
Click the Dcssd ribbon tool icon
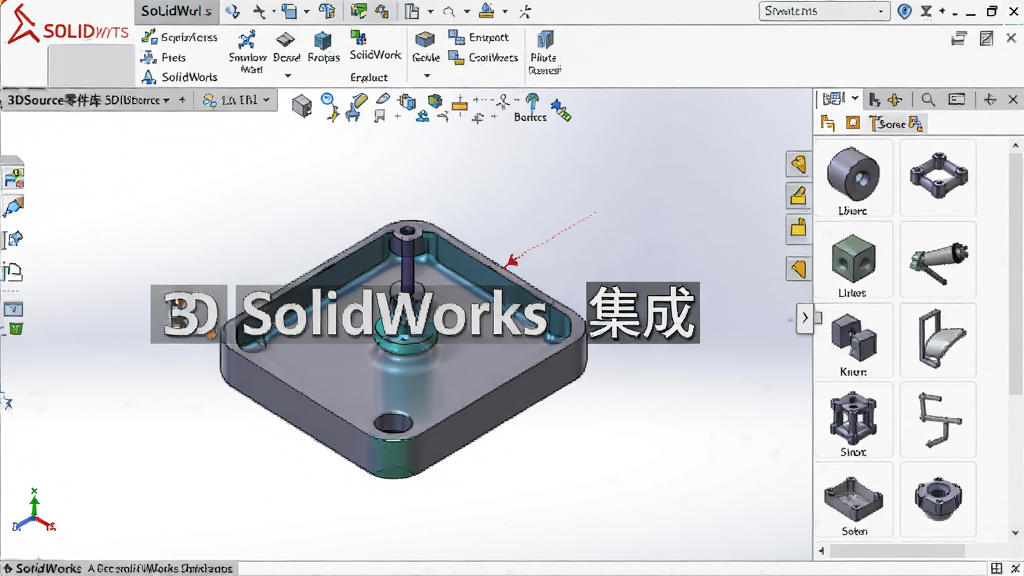click(285, 40)
